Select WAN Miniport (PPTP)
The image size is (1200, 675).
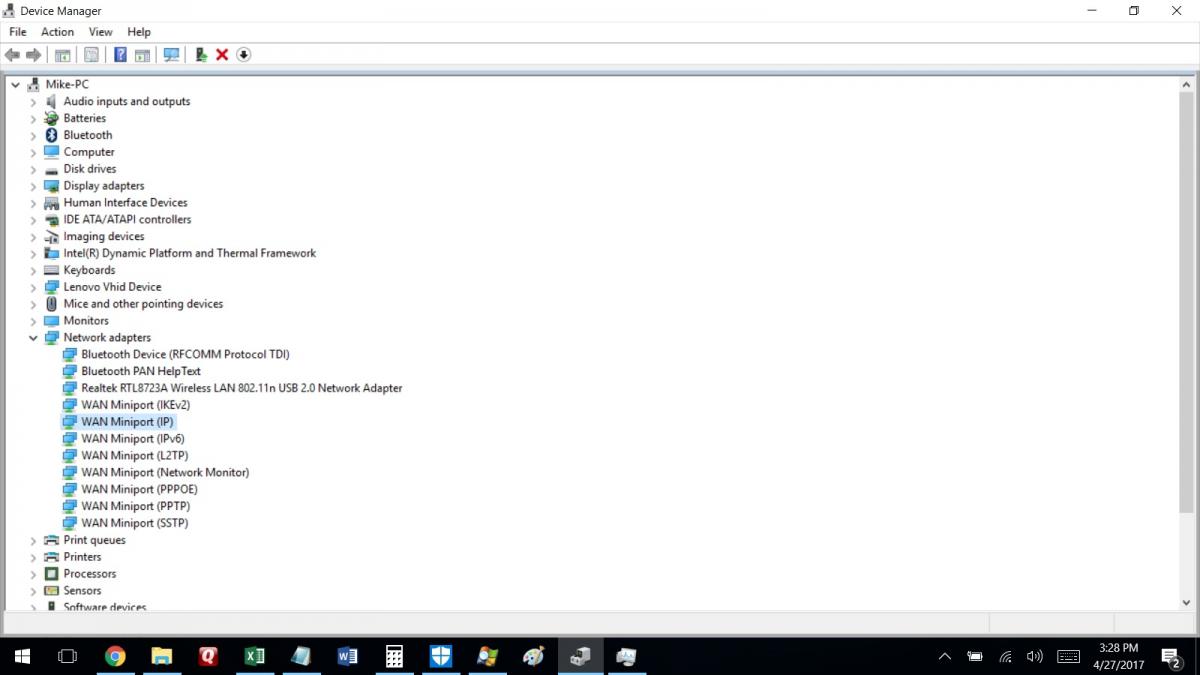pos(135,506)
